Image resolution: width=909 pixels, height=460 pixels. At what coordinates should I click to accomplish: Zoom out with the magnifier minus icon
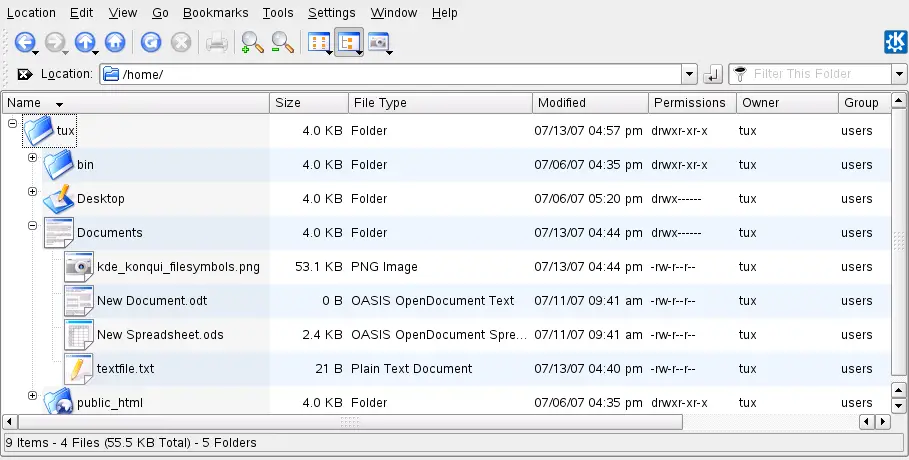283,42
